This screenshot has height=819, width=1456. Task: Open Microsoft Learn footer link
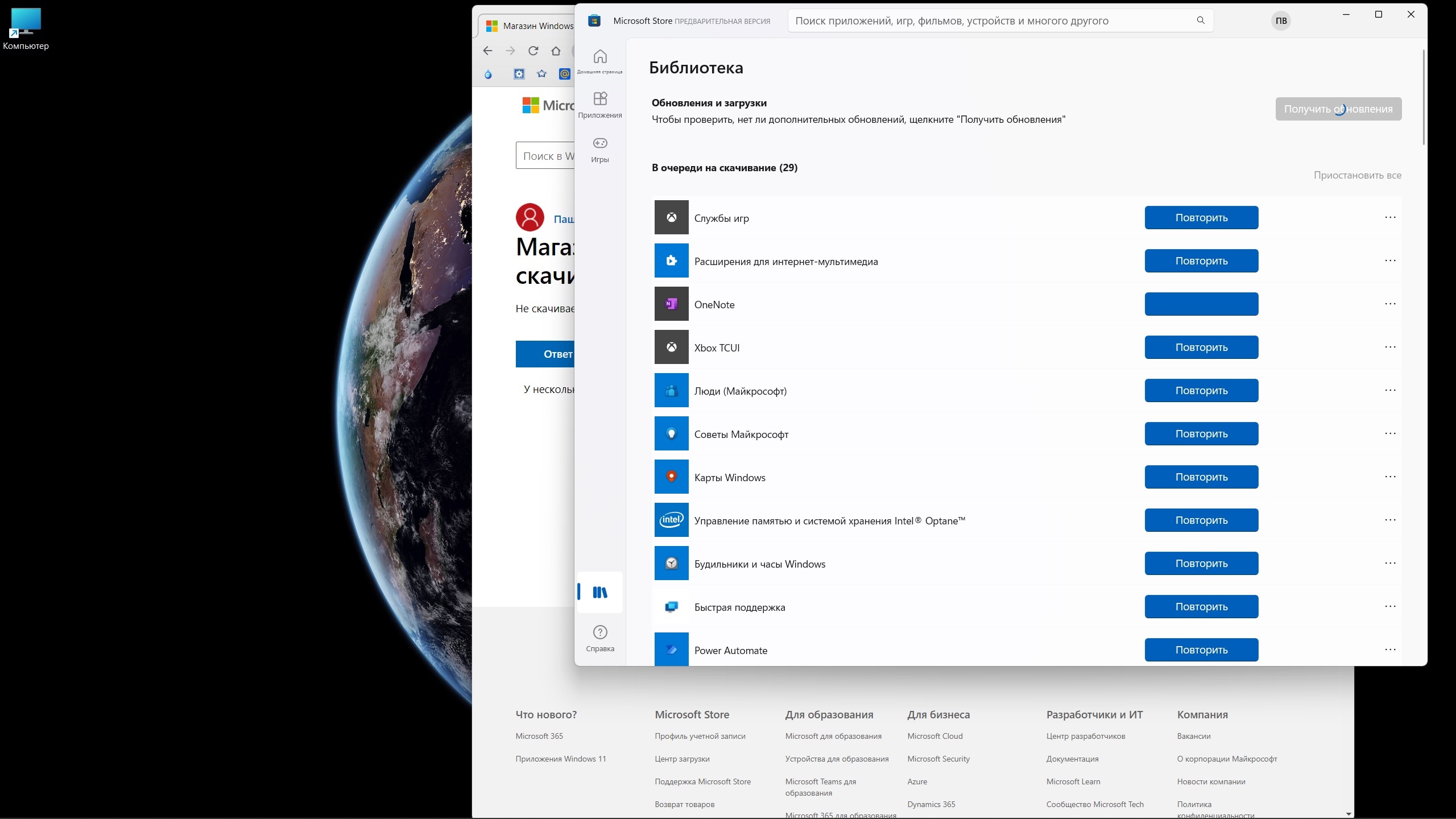tap(1073, 781)
